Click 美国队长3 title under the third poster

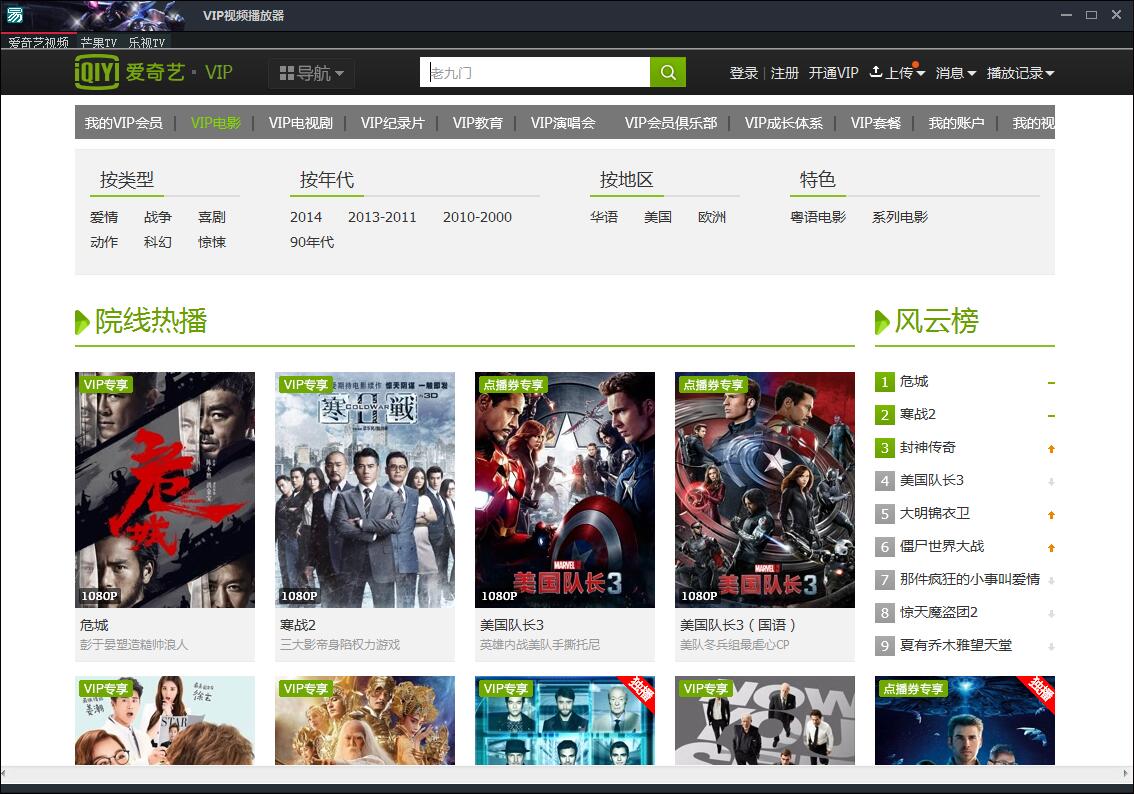[x=512, y=625]
